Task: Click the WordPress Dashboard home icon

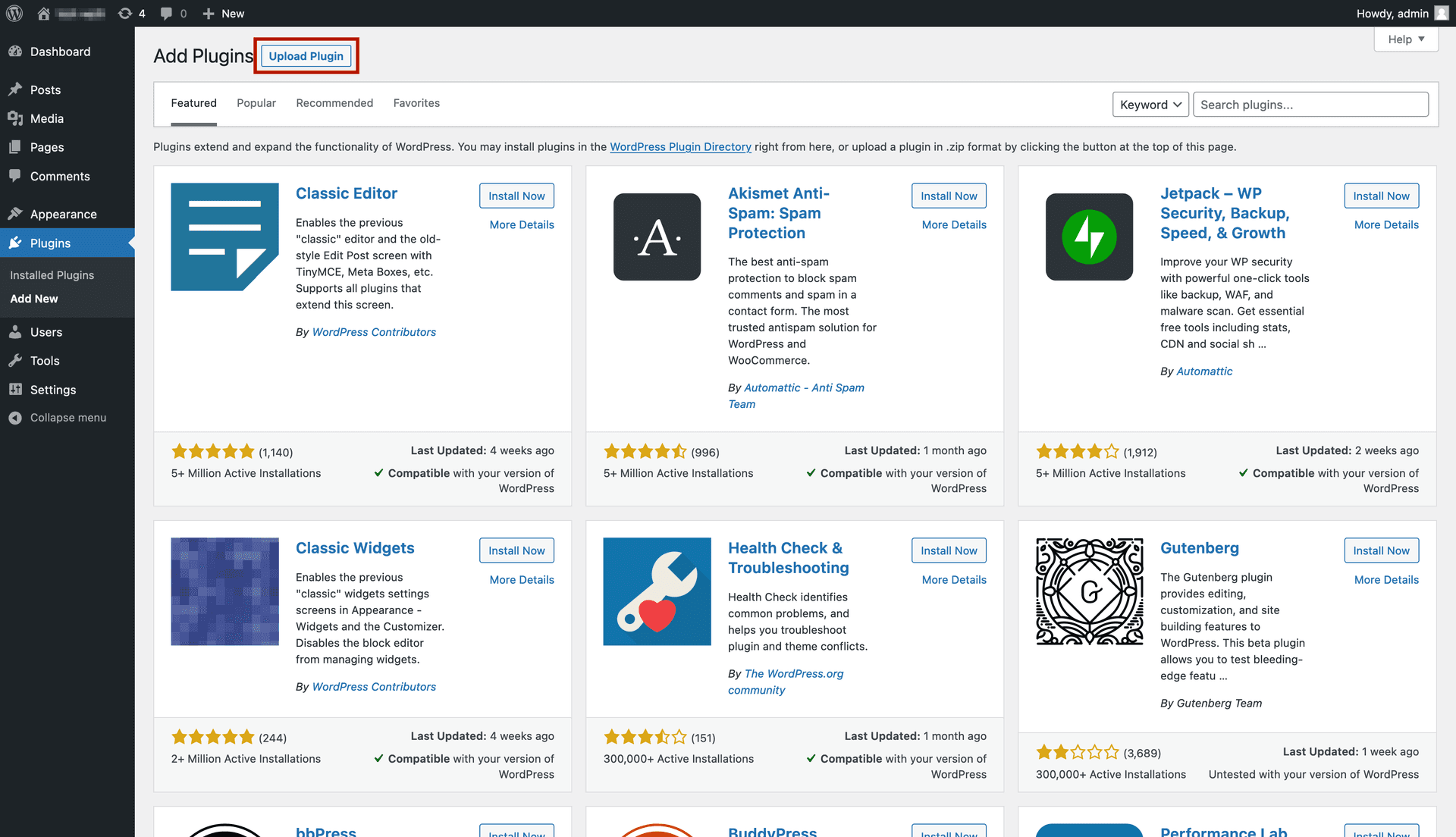Action: 44,13
